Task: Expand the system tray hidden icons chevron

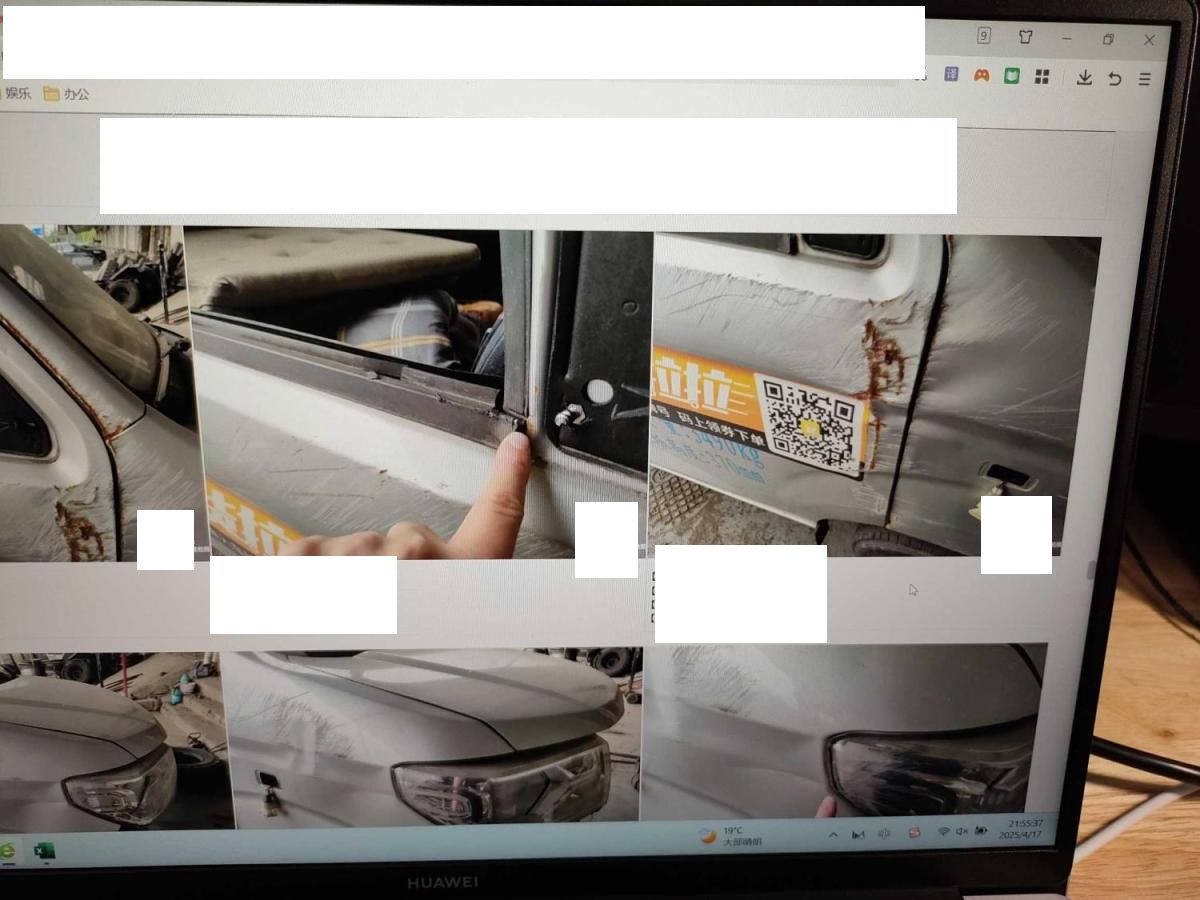Action: [833, 835]
